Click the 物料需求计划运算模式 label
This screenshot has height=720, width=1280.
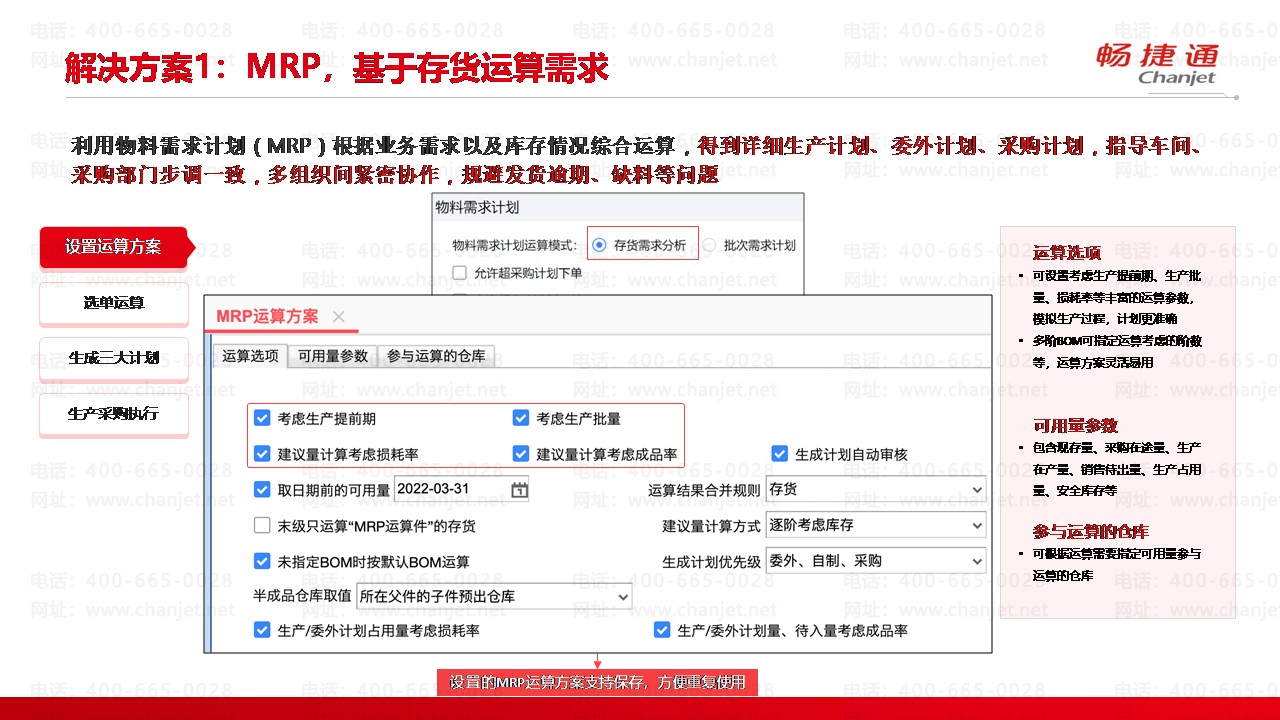coord(516,245)
